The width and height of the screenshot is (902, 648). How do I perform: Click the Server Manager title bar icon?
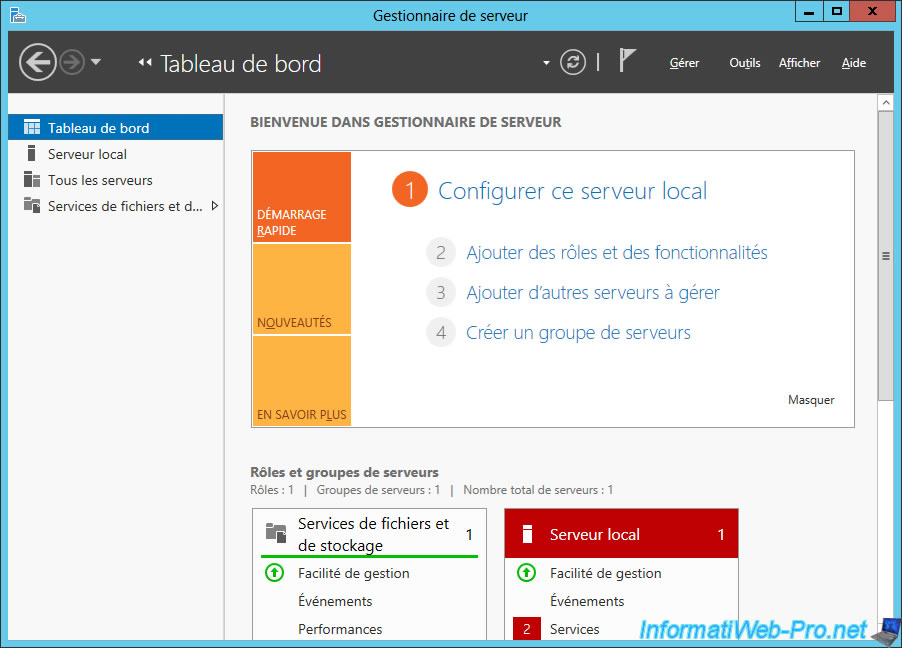tap(18, 14)
